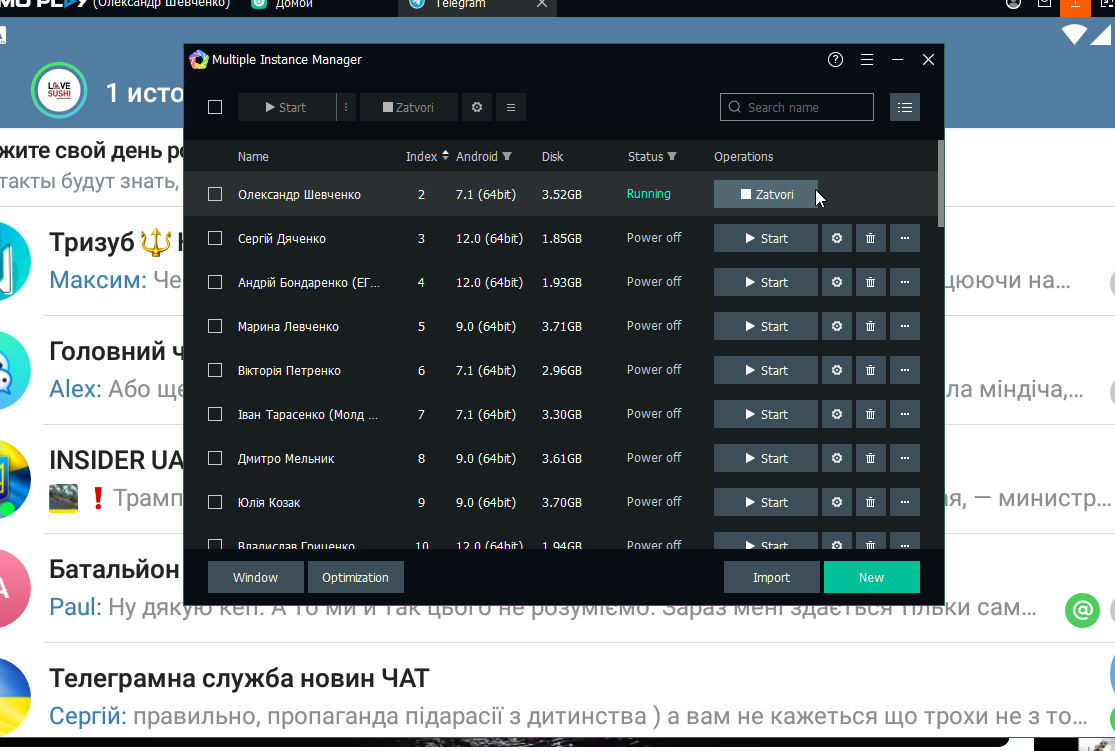Open hamburger menu in Instance Manager title bar
This screenshot has height=751, width=1115.
(x=867, y=60)
